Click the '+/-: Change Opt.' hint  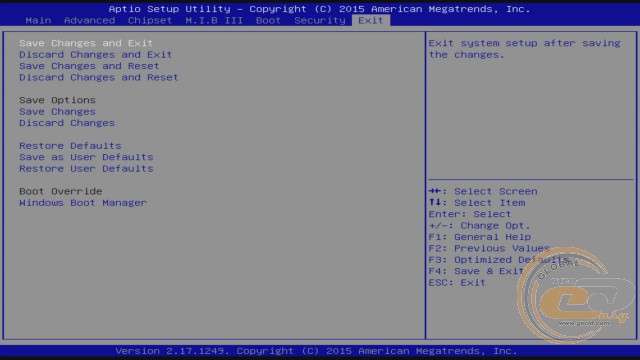click(x=480, y=226)
